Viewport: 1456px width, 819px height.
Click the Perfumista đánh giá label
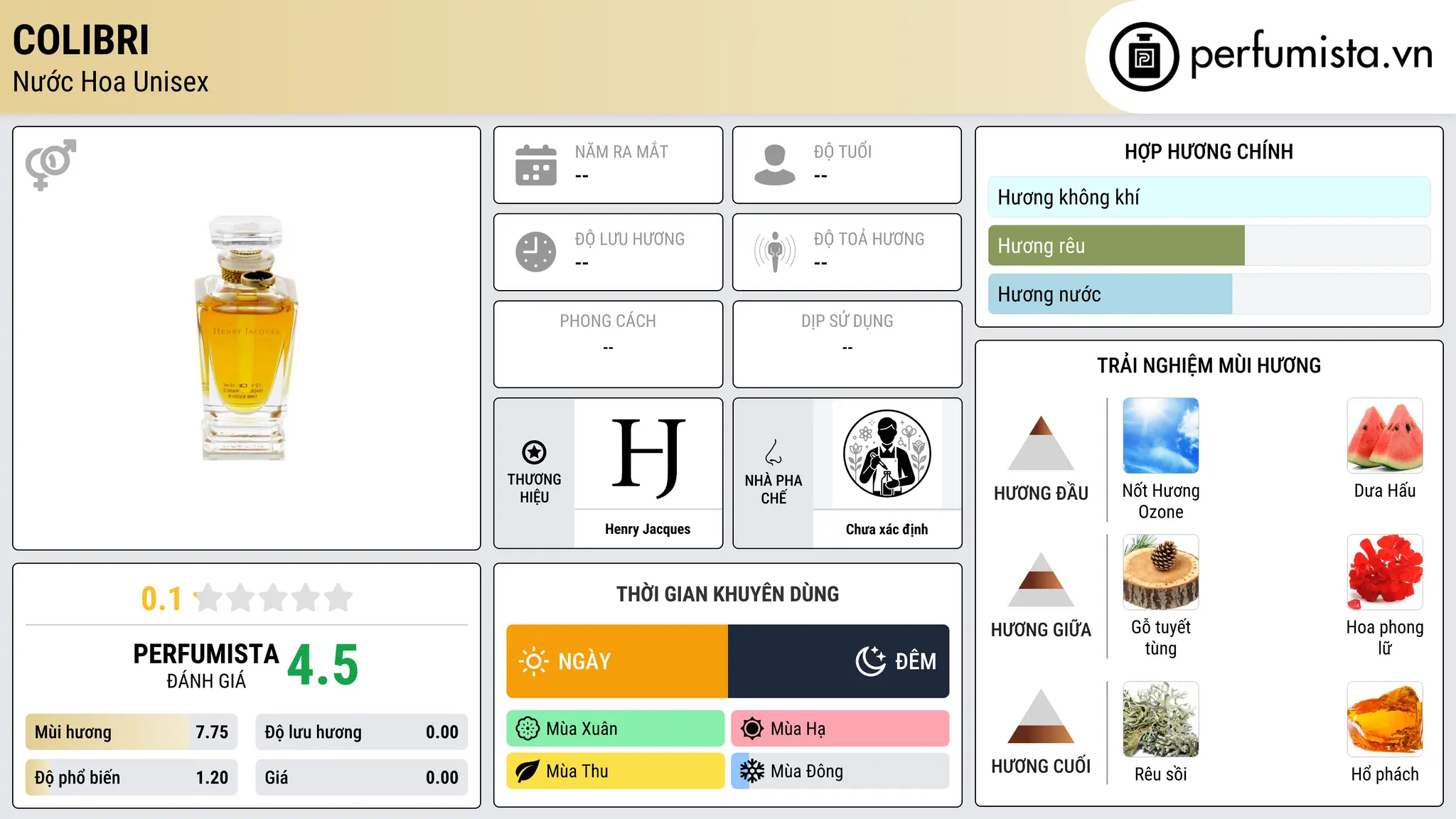click(x=206, y=665)
